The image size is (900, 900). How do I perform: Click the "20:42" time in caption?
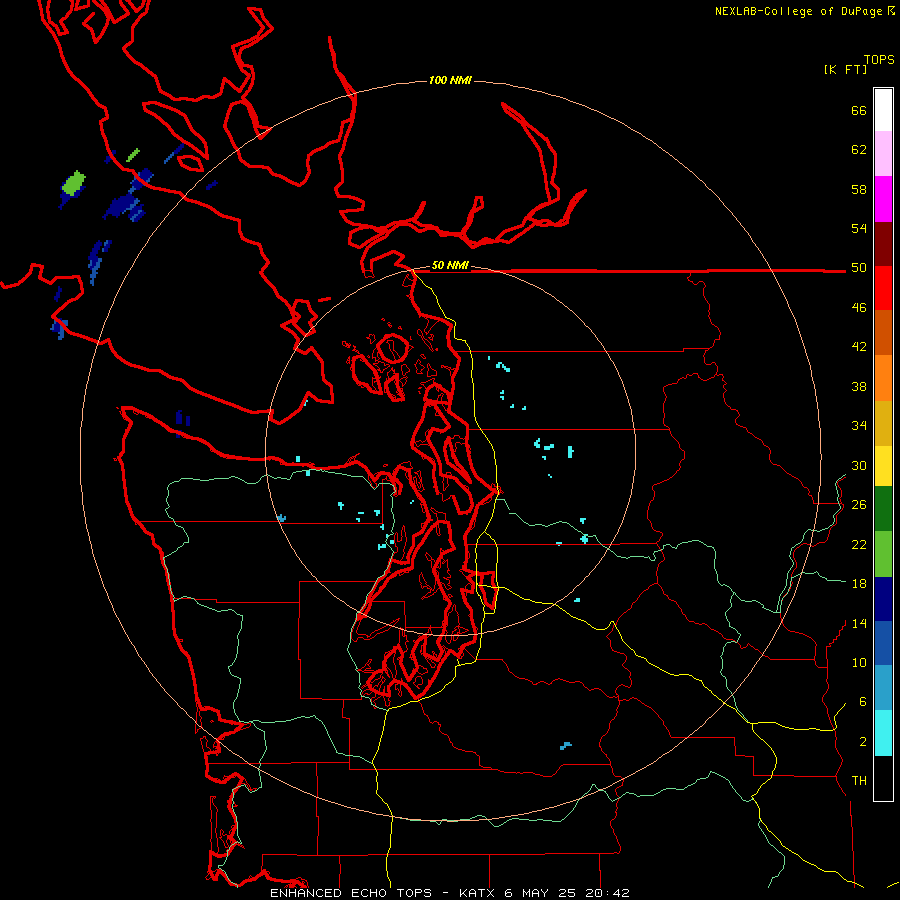point(607,893)
